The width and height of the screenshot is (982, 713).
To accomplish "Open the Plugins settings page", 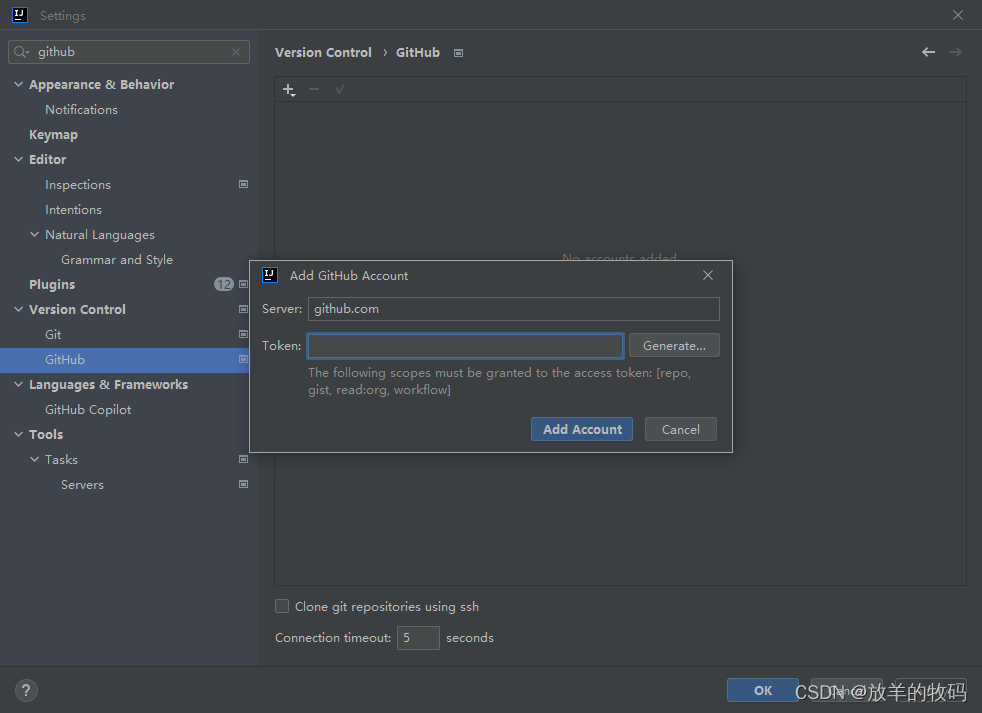I will click(52, 284).
